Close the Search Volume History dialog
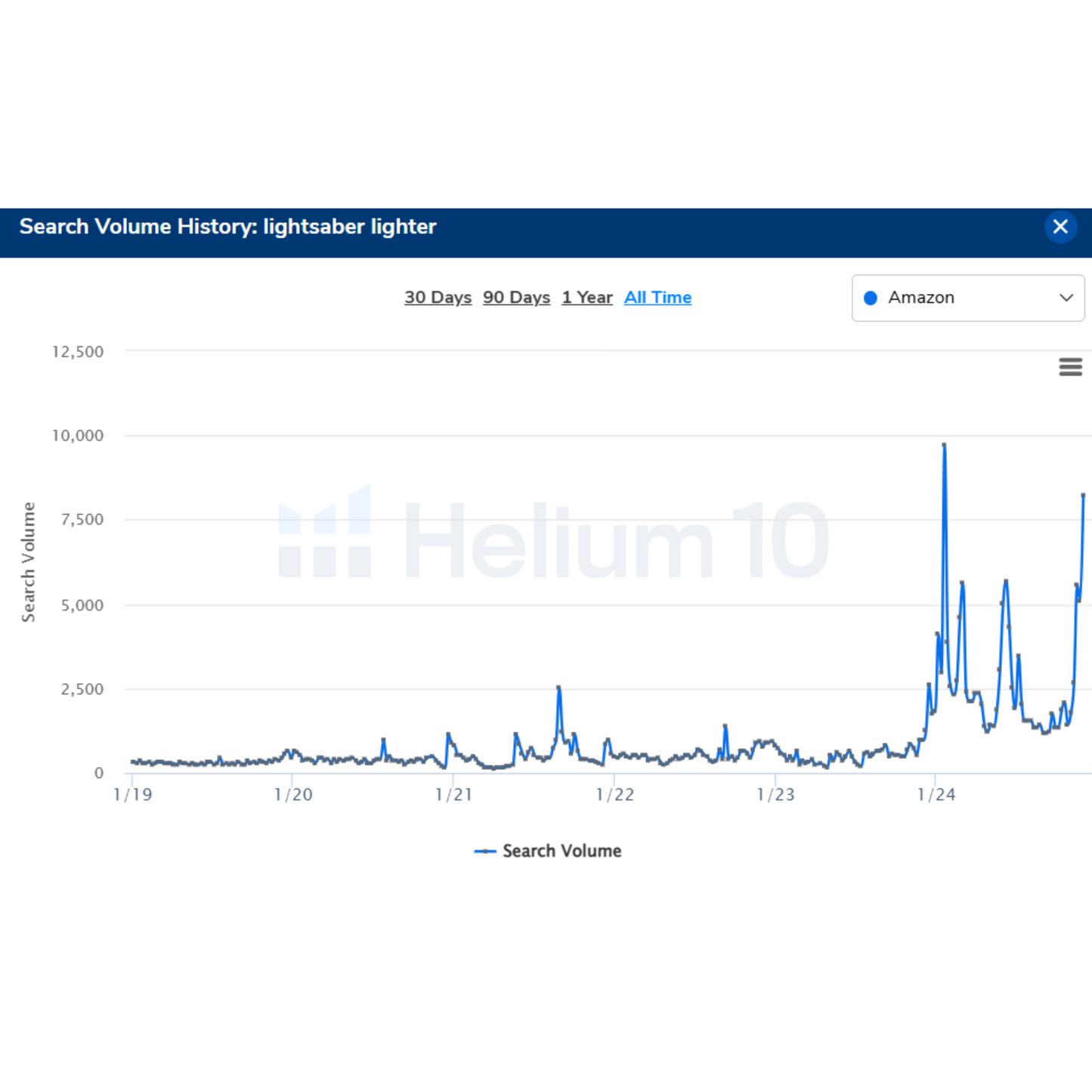Image resolution: width=1092 pixels, height=1092 pixels. [1060, 227]
